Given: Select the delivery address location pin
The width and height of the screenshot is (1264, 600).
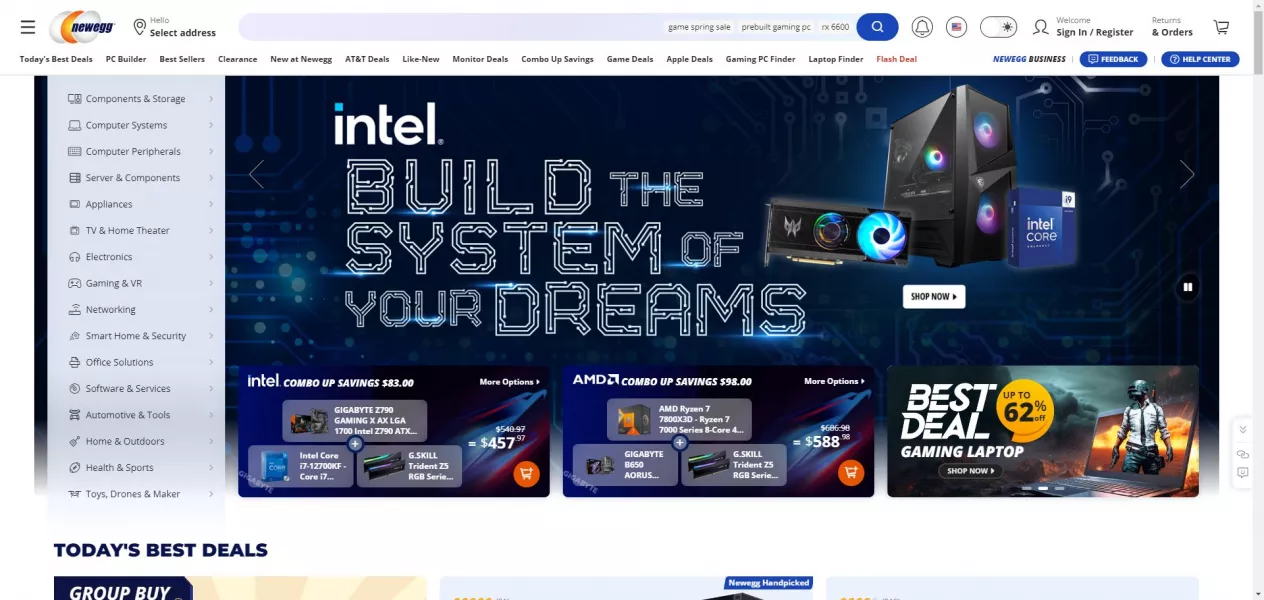Looking at the screenshot, I should 139,27.
